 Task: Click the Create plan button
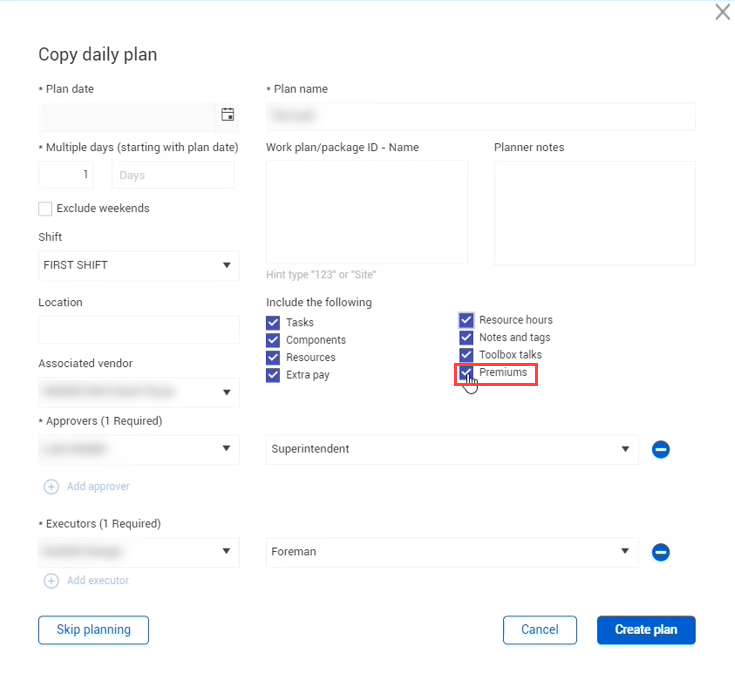(x=645, y=630)
